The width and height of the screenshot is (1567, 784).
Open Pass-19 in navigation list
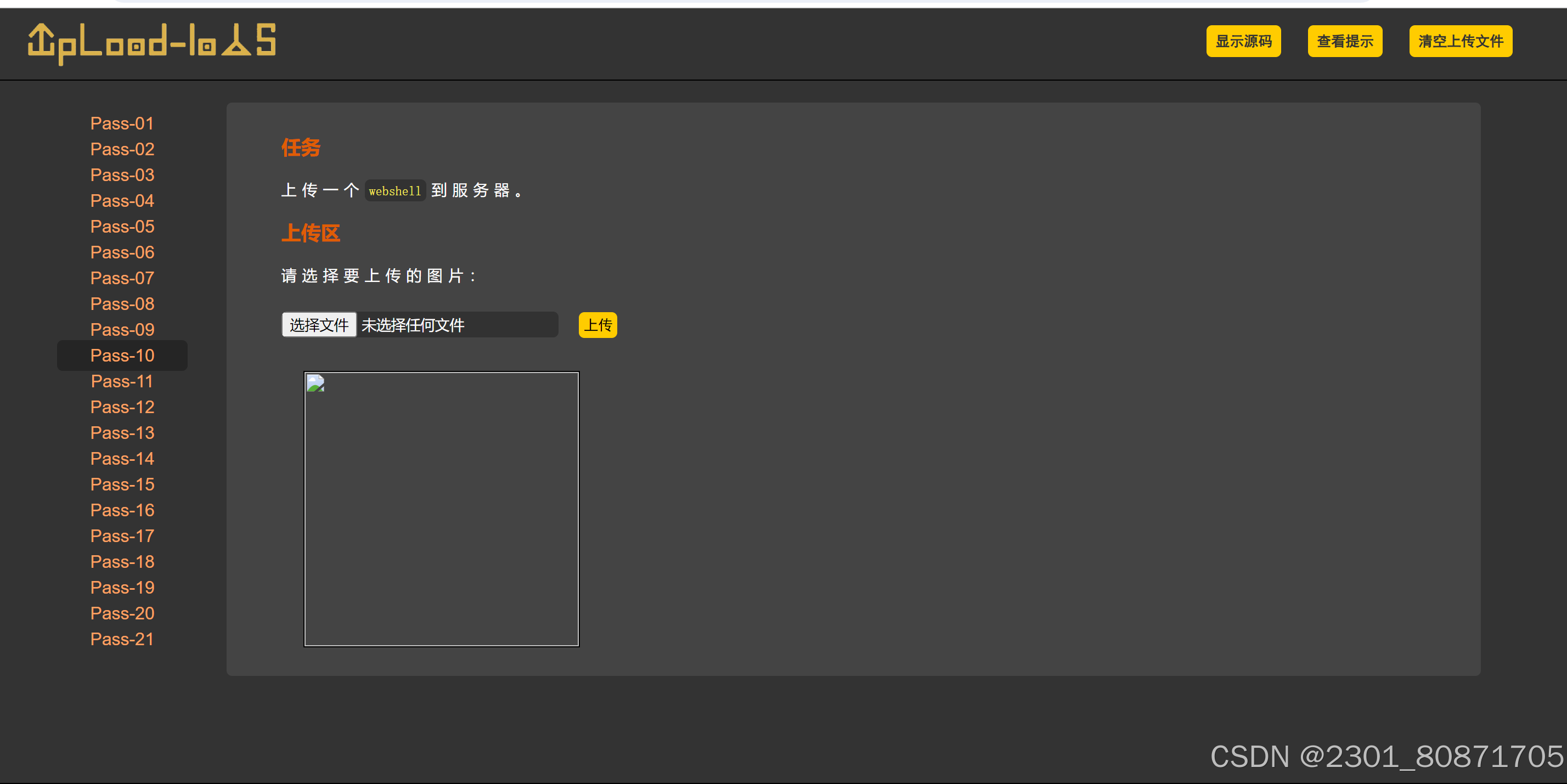pyautogui.click(x=122, y=588)
